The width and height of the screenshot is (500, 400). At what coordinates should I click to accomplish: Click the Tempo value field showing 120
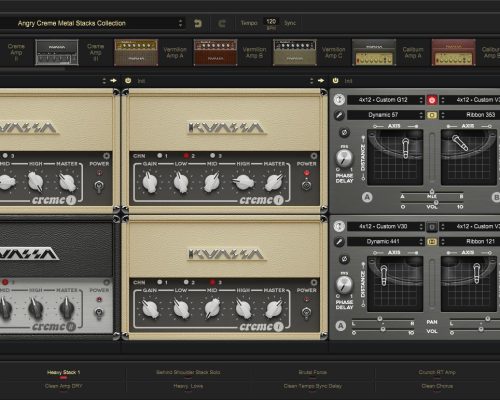coord(271,22)
